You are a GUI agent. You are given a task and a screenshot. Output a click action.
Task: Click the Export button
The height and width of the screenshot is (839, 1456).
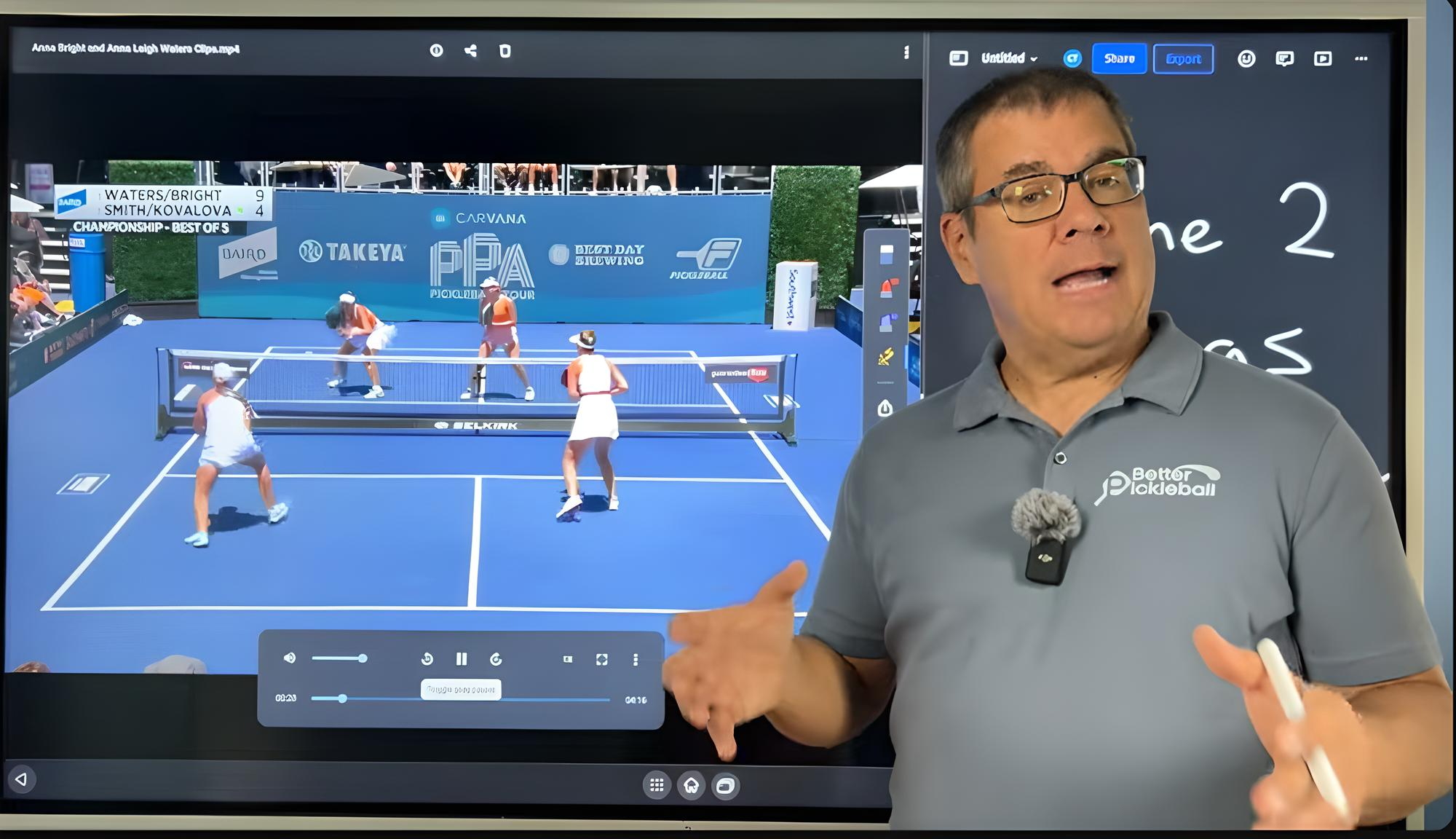coord(1183,59)
